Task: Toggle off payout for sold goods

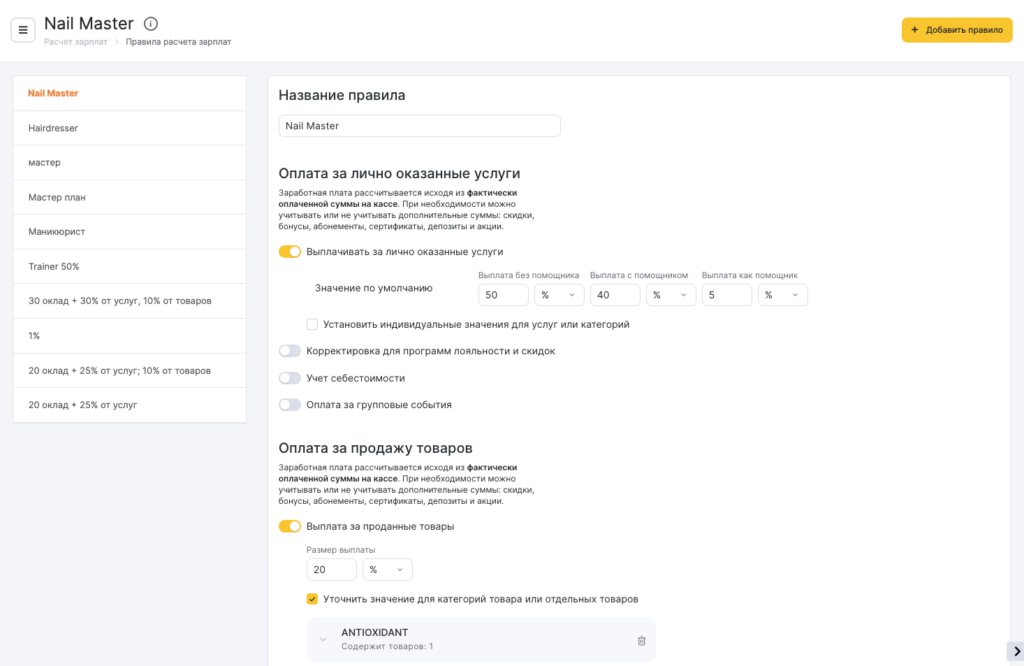Action: (290, 526)
